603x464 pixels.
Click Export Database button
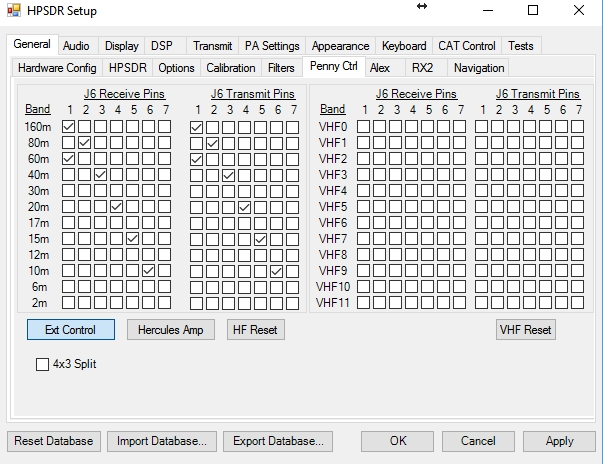pos(278,441)
